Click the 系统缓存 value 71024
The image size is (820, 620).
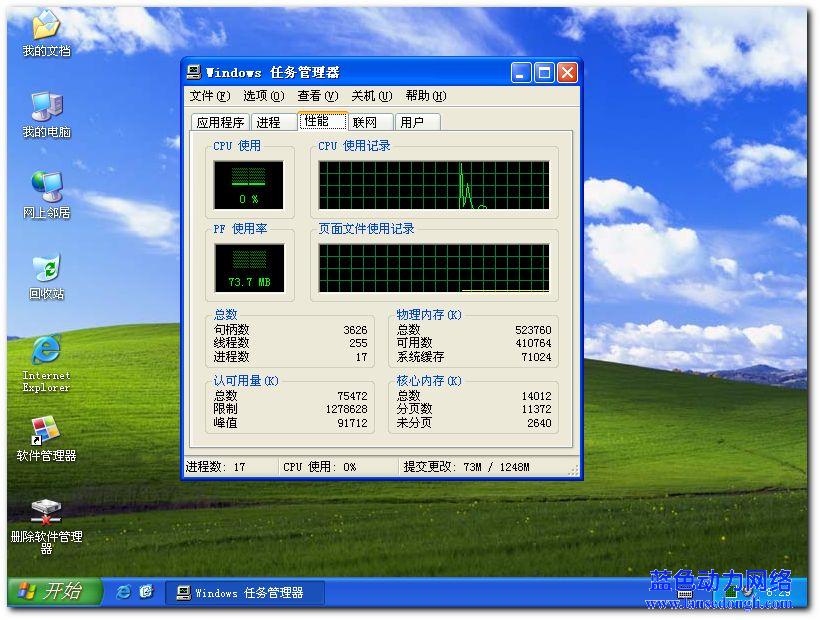537,357
